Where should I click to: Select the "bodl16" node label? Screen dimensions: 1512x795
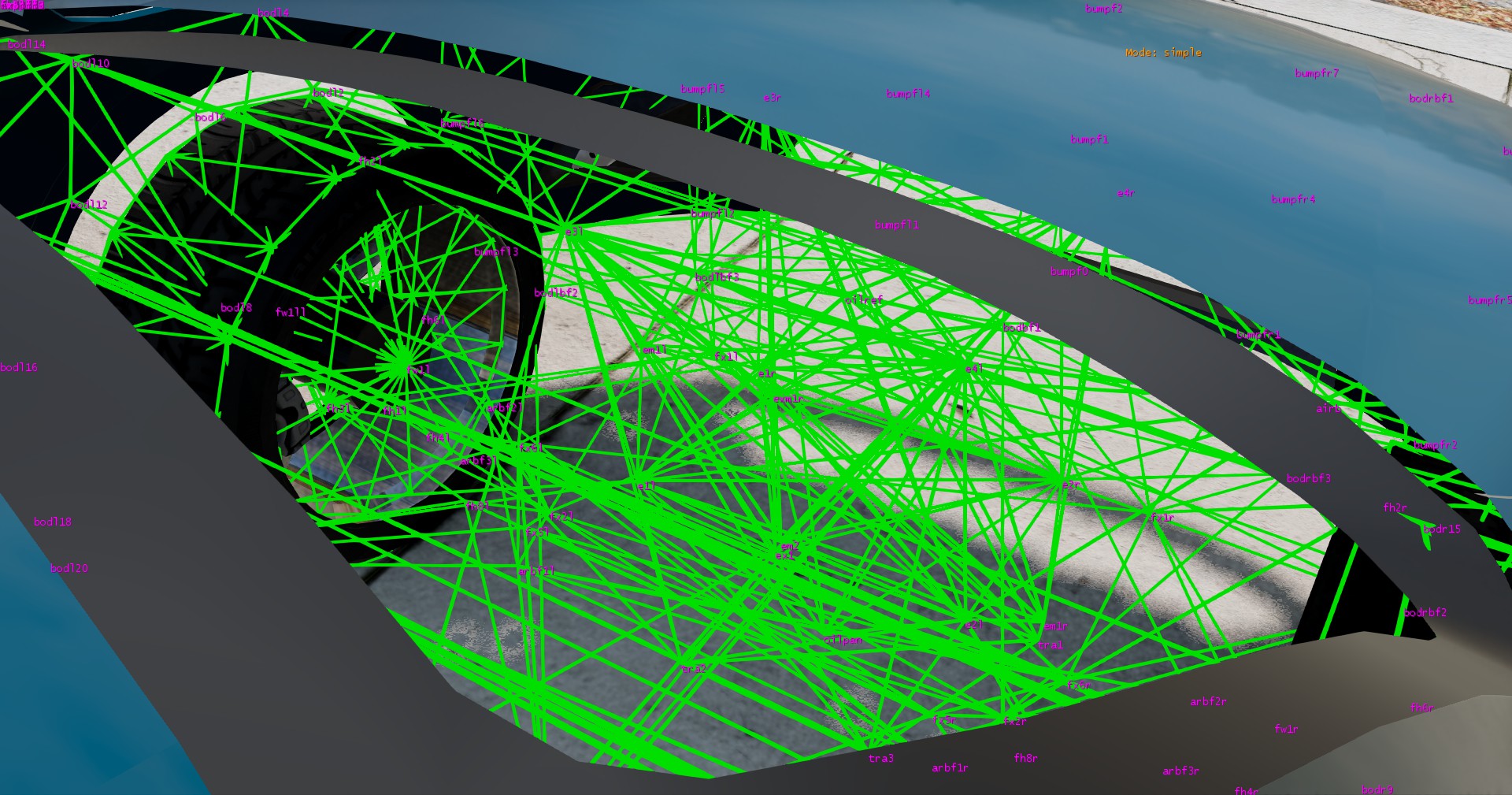point(19,367)
